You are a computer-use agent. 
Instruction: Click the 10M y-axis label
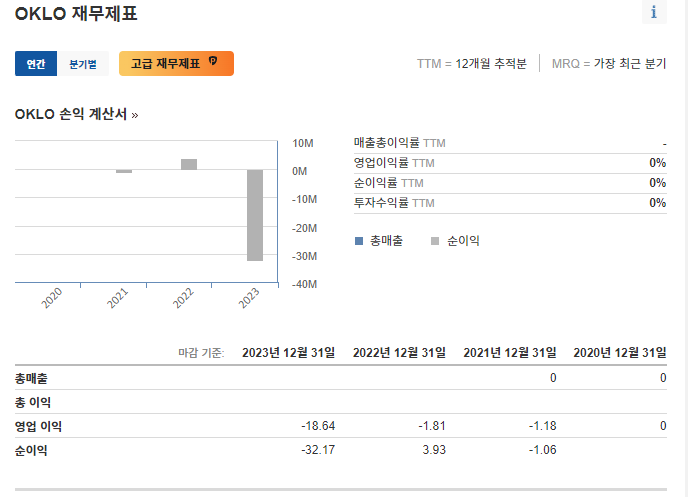pyautogui.click(x=303, y=143)
